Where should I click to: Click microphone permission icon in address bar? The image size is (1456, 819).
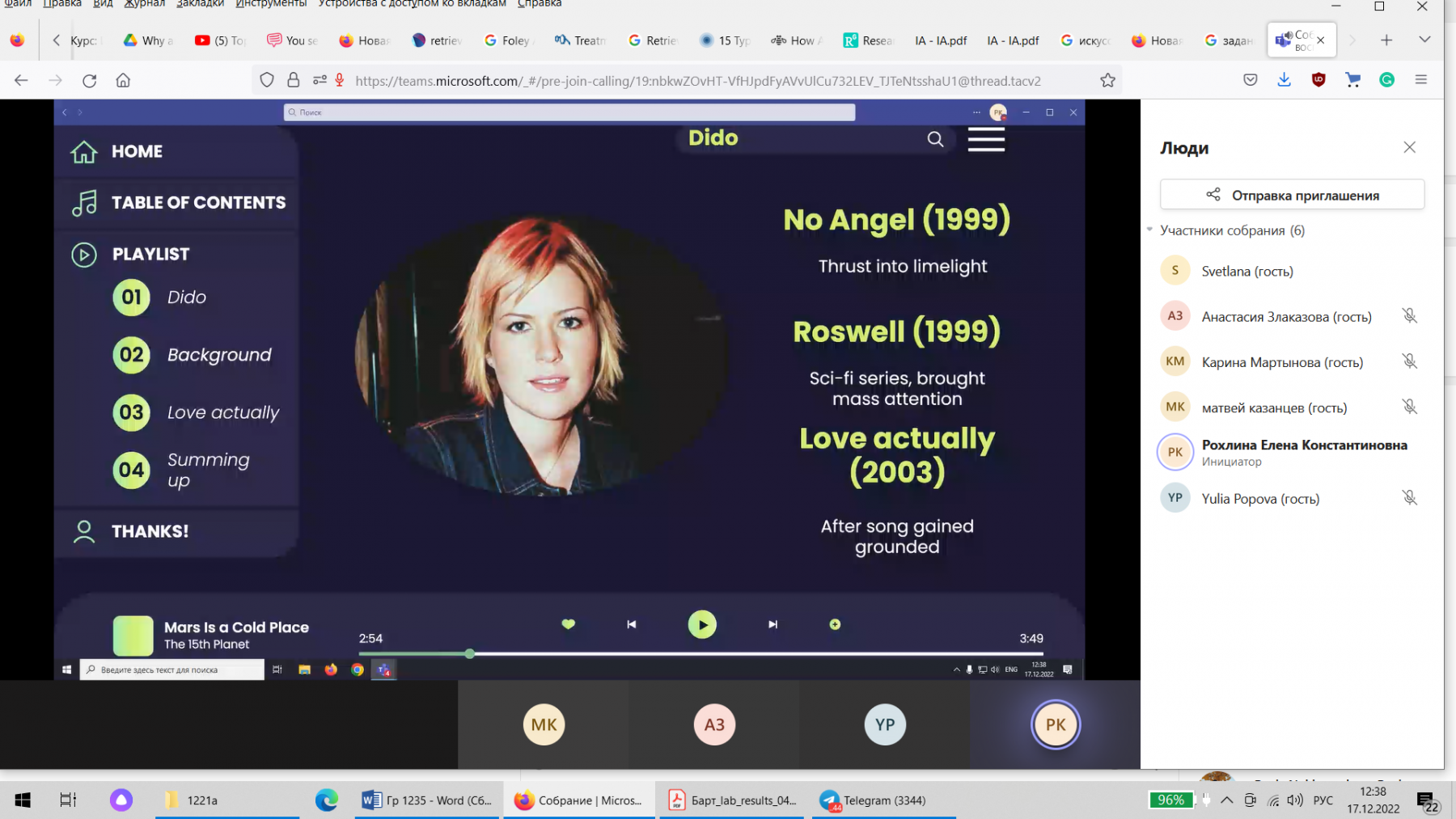tap(340, 80)
